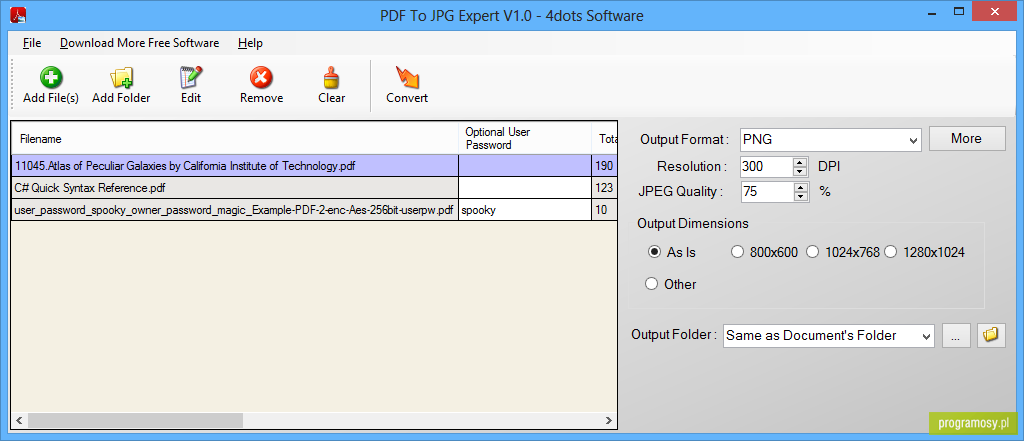Click the page count cell '123'
Viewport: 1024px width, 441px height.
(x=604, y=188)
